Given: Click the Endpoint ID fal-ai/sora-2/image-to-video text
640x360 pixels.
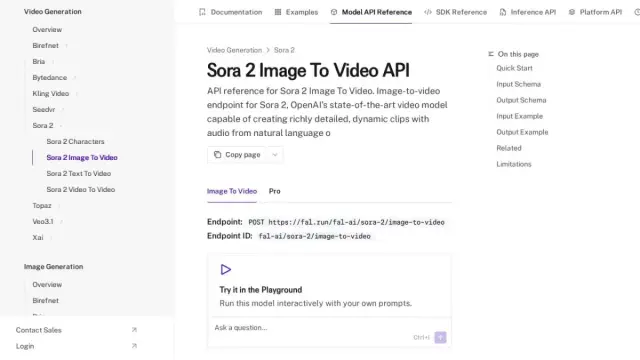Looking at the screenshot, I should pyautogui.click(x=315, y=236).
